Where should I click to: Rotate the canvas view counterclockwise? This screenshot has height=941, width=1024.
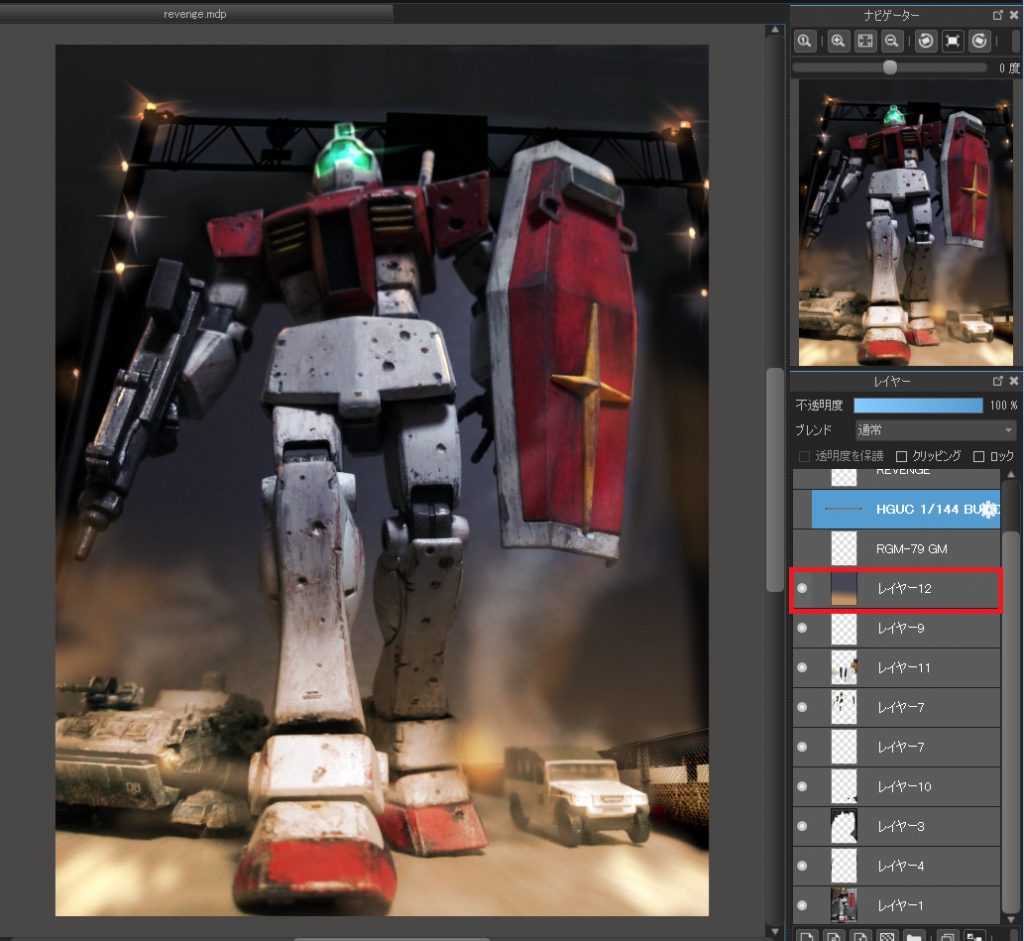(926, 41)
